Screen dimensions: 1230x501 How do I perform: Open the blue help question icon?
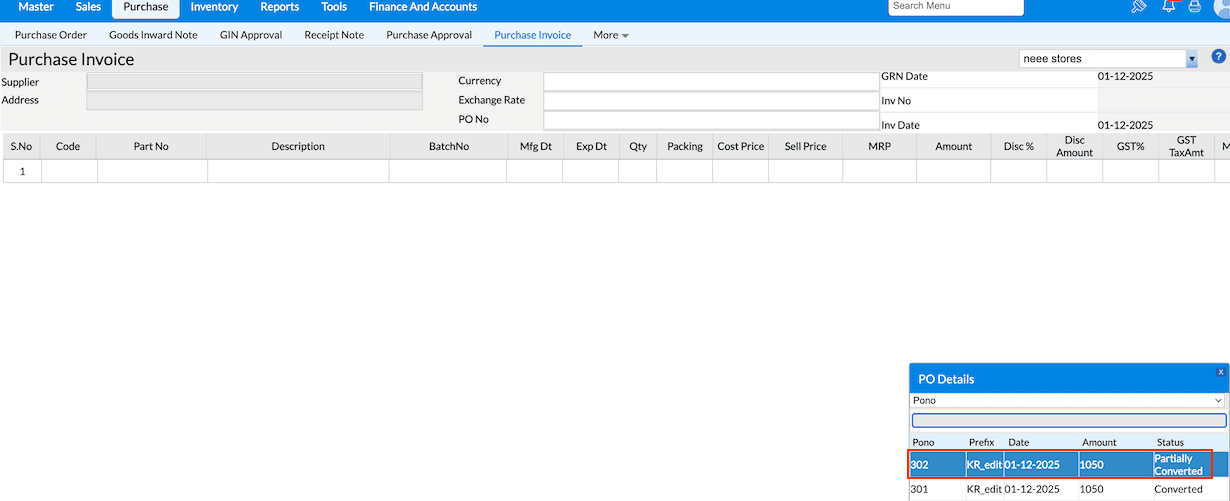pos(1219,57)
